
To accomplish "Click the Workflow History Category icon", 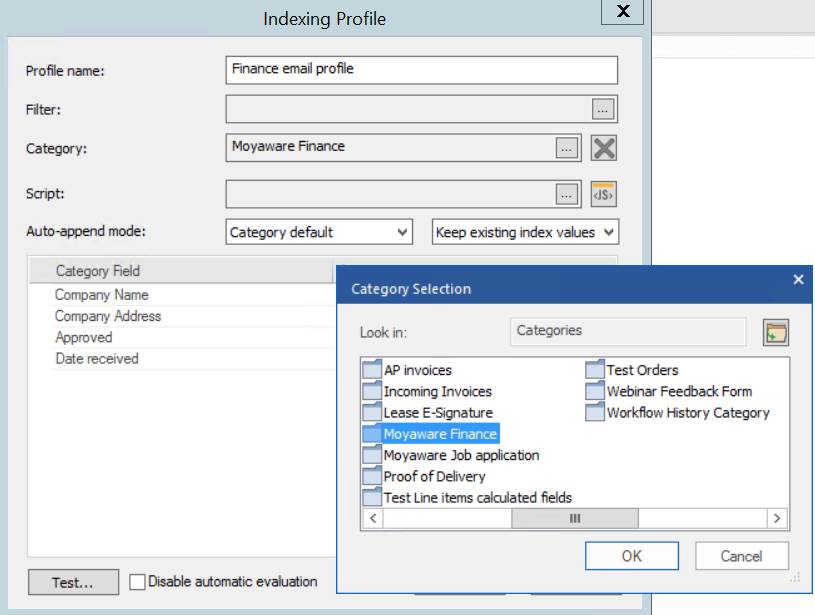I will [595, 412].
